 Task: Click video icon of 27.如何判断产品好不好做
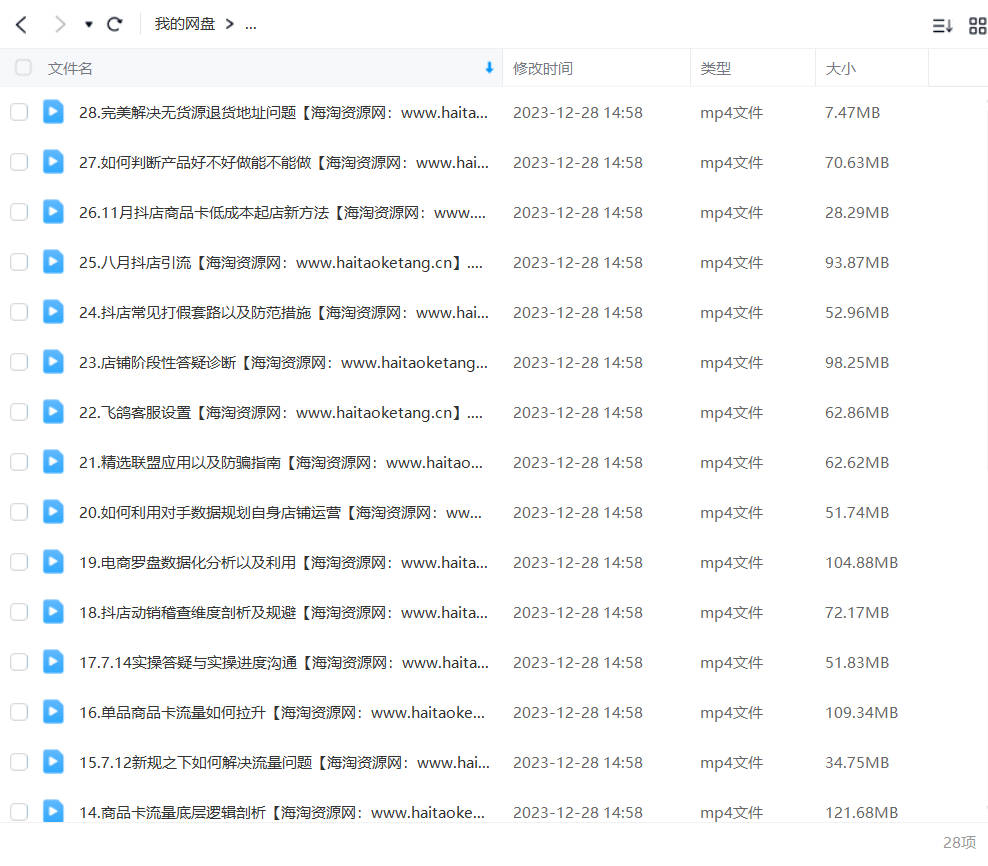pyautogui.click(x=53, y=161)
